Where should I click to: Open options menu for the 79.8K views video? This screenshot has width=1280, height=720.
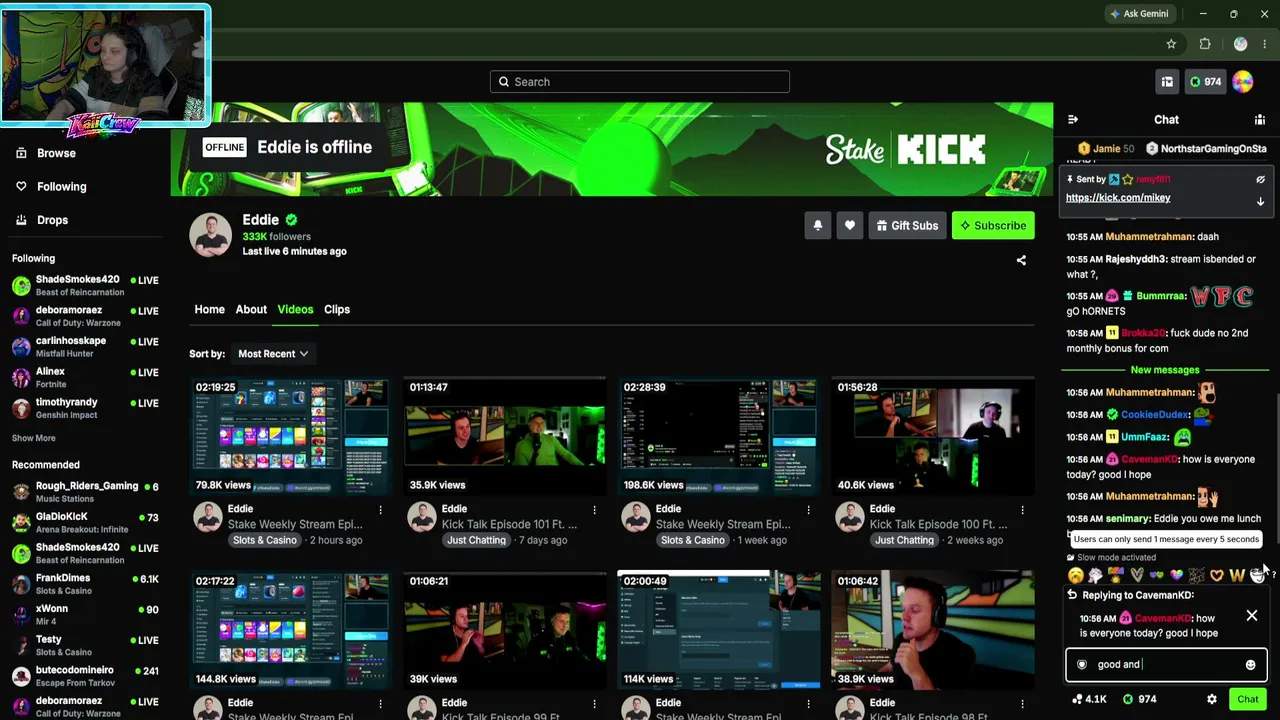[380, 510]
